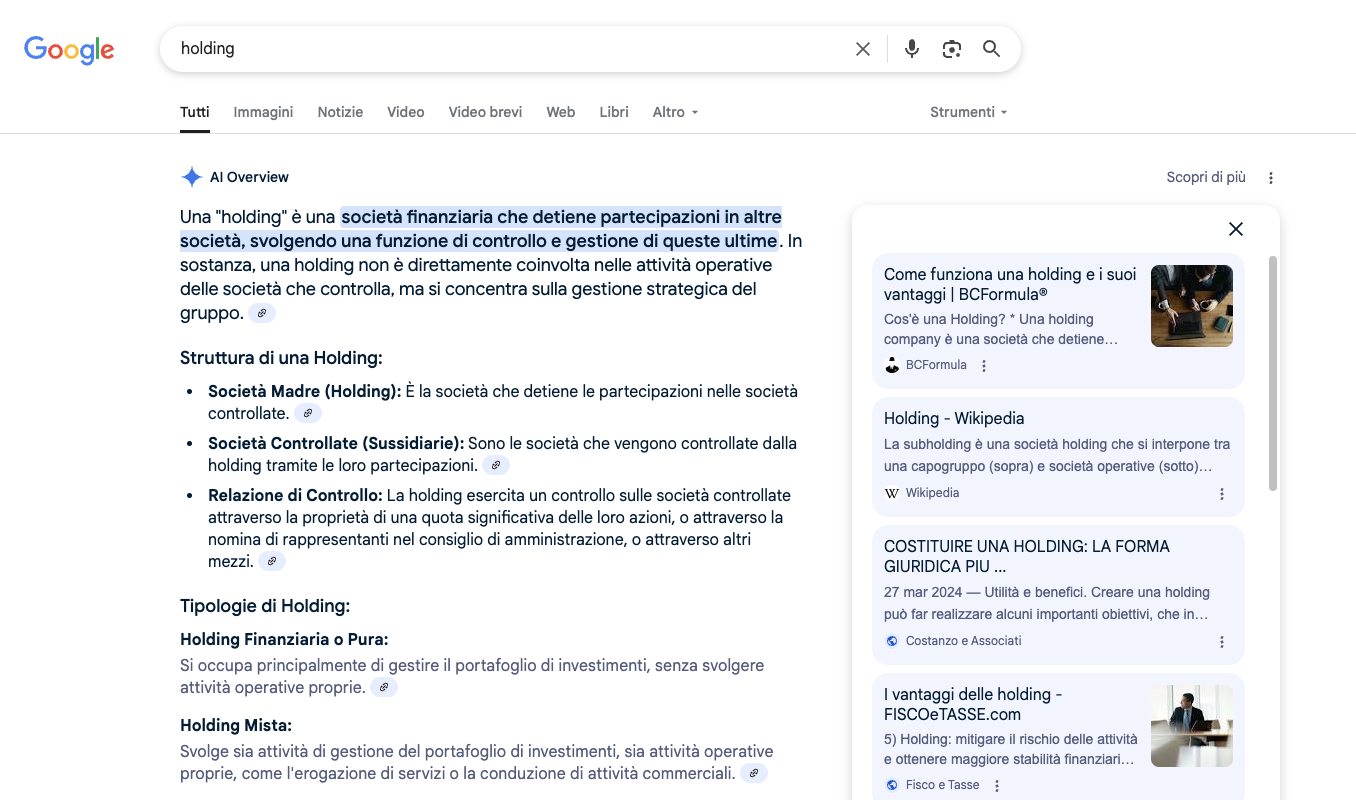This screenshot has height=800, width=1356.
Task: Open AI Overview three-dot options menu
Action: [x=1271, y=178]
